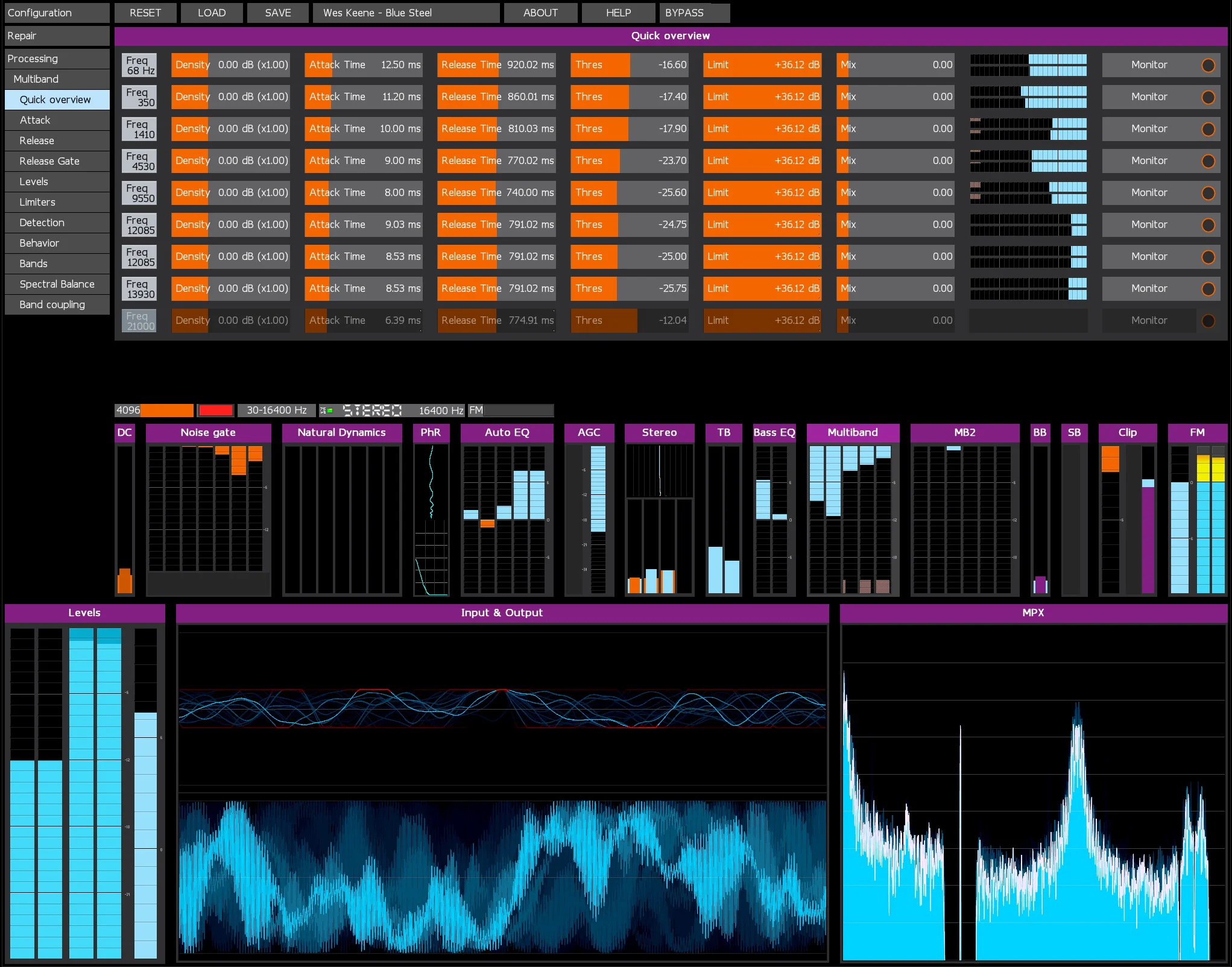Switch to the Attack page
This screenshot has width=1232, height=967.
click(57, 120)
